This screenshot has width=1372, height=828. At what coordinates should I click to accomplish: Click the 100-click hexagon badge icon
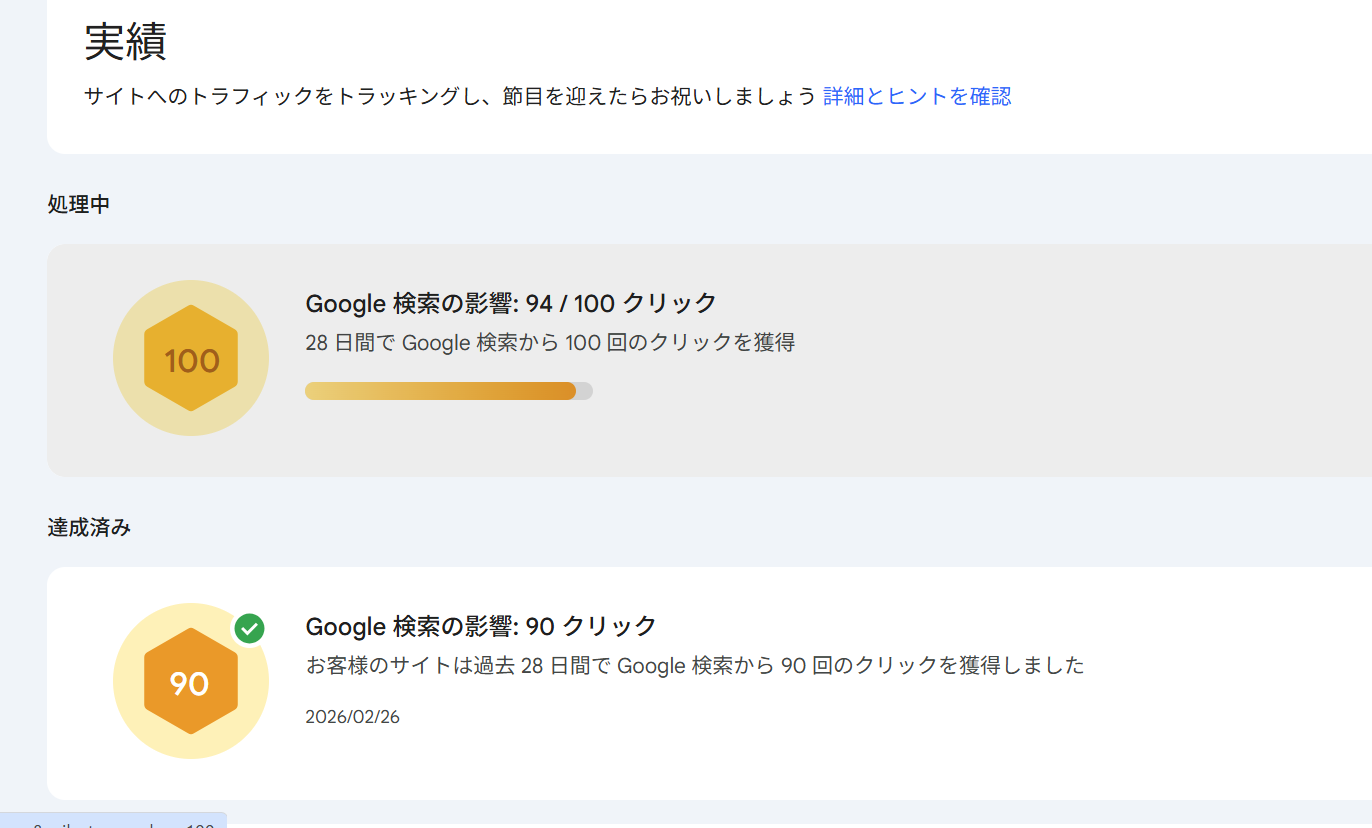point(191,359)
